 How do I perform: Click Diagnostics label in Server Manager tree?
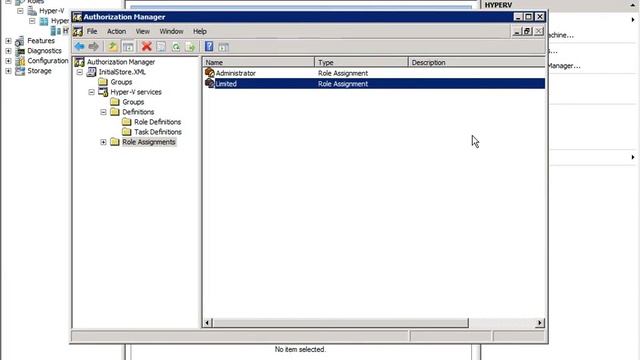point(44,51)
